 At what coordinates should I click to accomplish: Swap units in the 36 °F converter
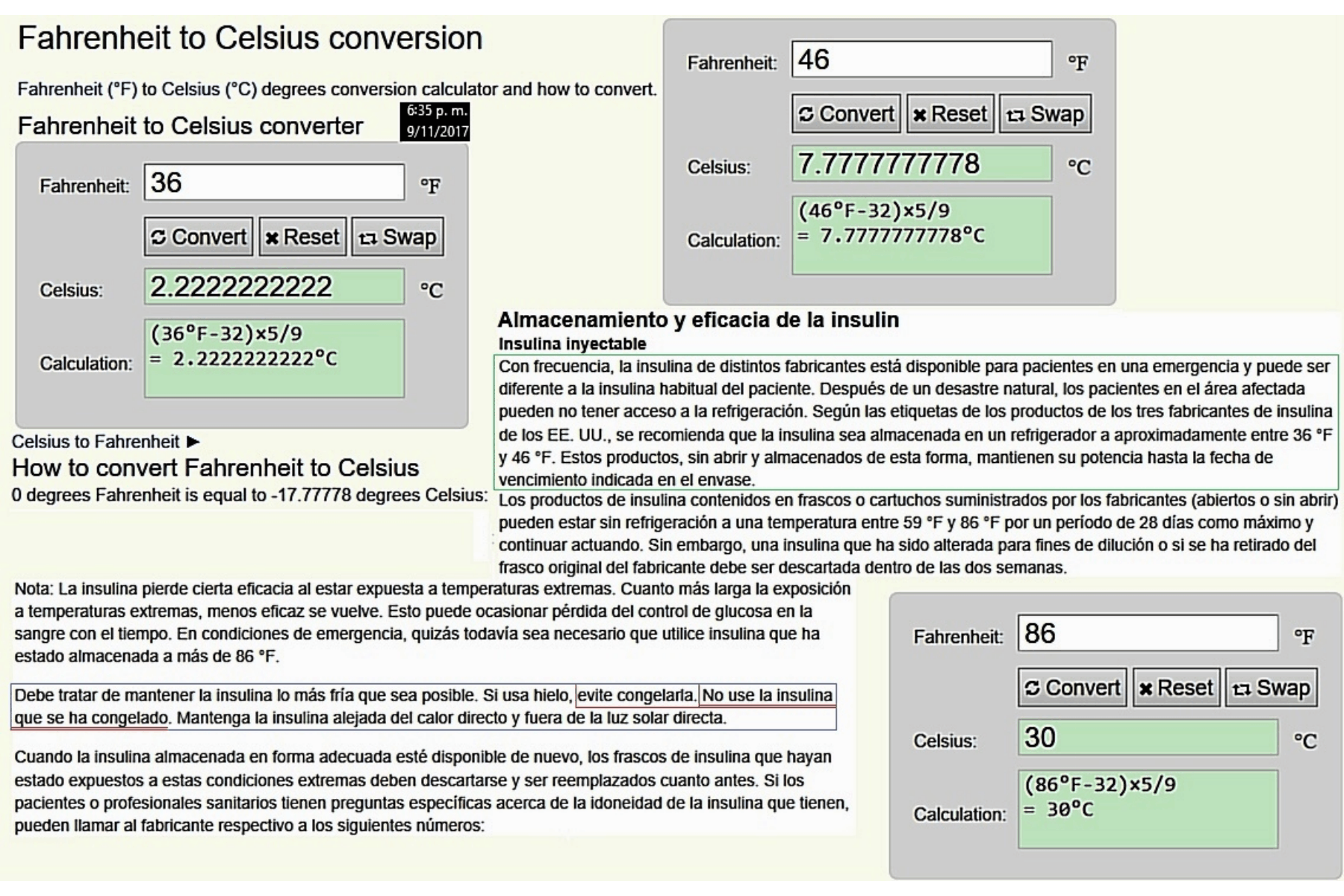[x=397, y=237]
